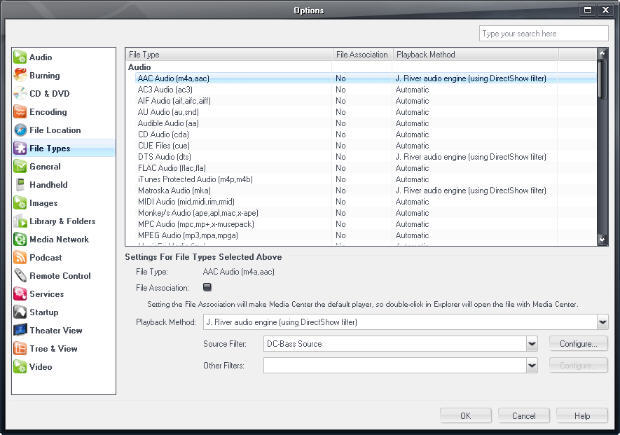Select the Encoding icon in the sidebar
620x435 pixels.
click(20, 112)
